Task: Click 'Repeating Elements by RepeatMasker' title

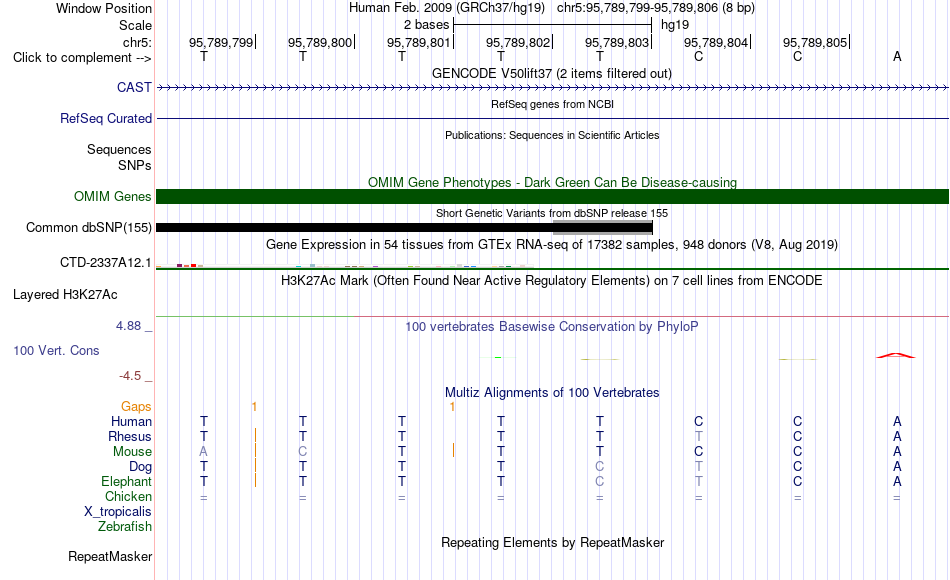Action: pyautogui.click(x=553, y=542)
